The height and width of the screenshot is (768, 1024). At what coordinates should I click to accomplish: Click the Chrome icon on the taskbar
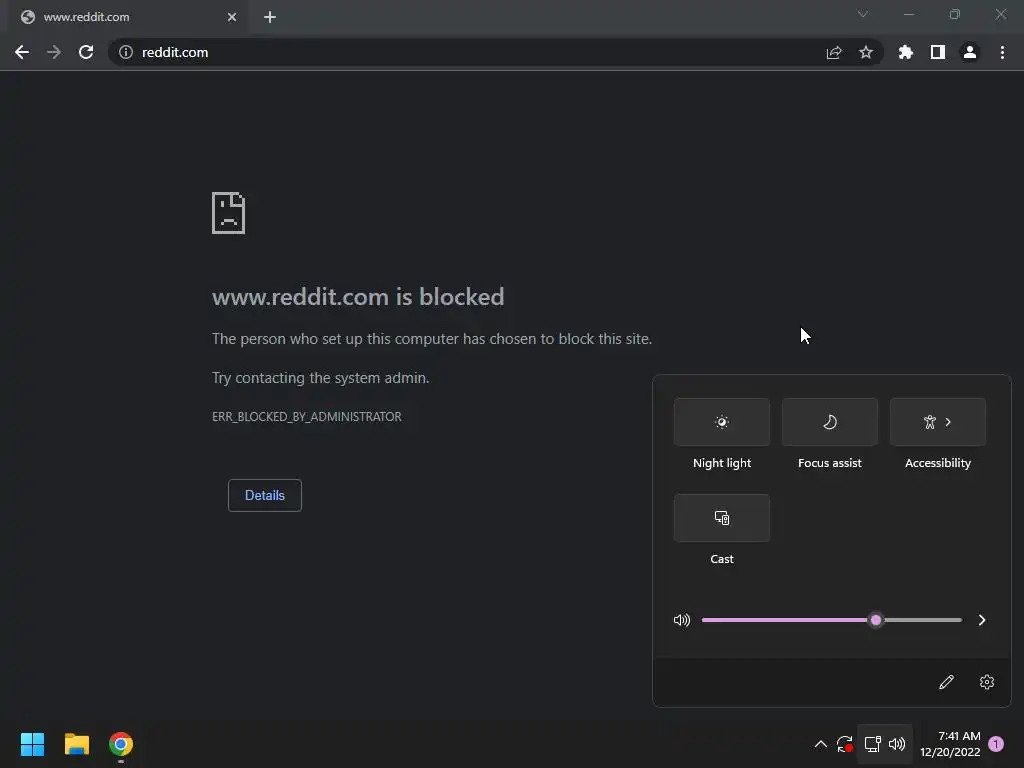click(121, 744)
